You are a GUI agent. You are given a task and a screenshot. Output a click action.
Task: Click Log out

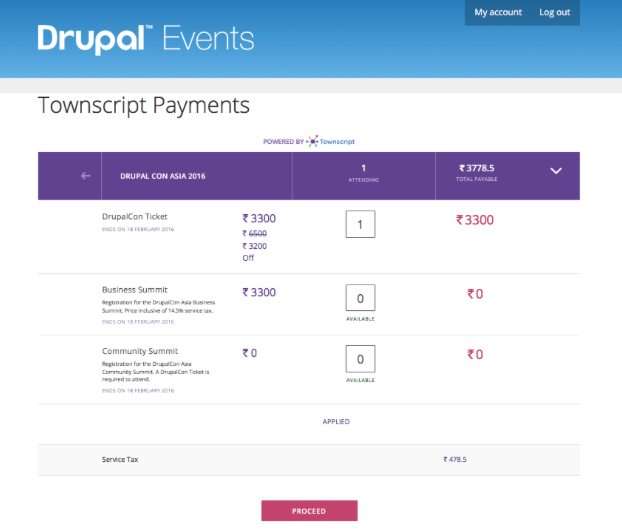click(554, 12)
